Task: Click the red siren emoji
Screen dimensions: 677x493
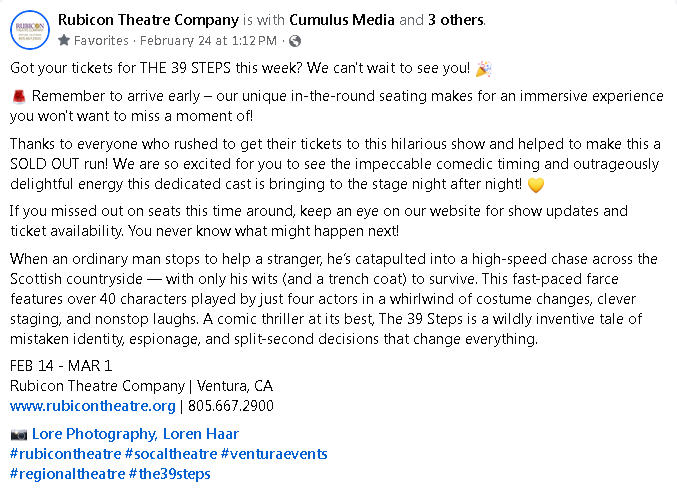Action: click(18, 97)
